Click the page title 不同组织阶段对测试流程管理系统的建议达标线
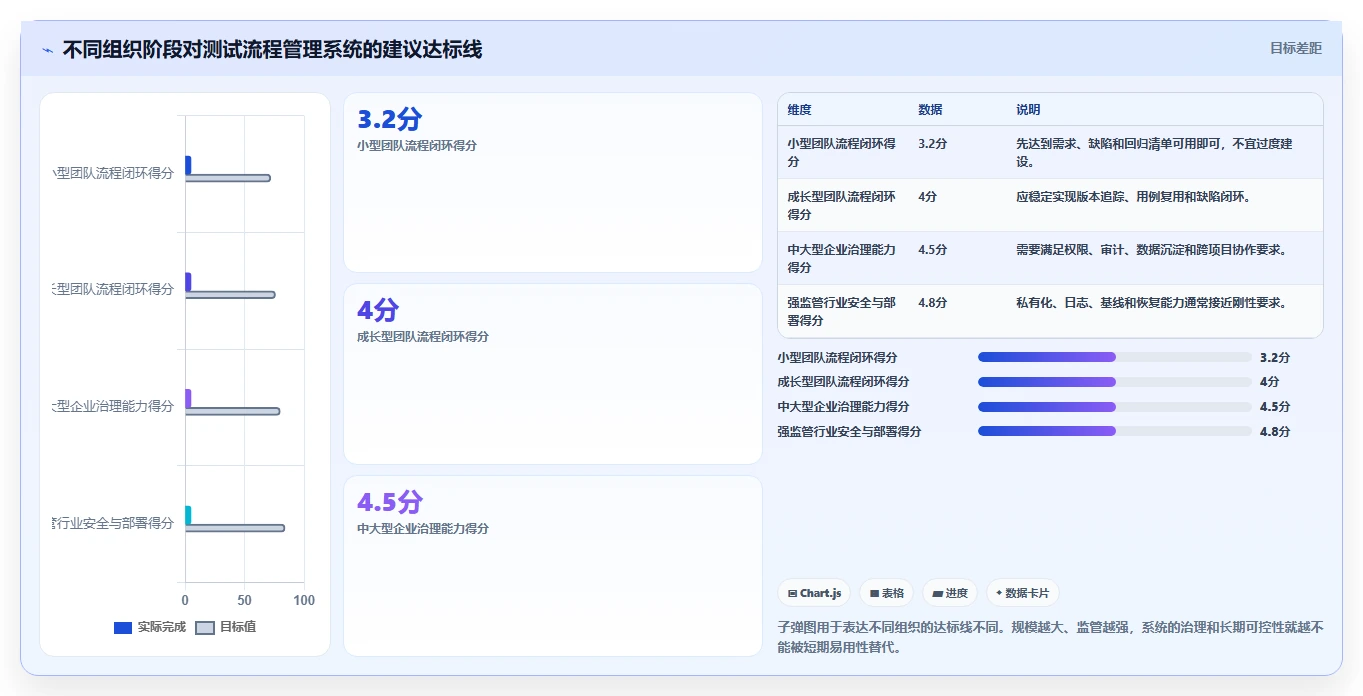Image resolution: width=1363 pixels, height=696 pixels. point(272,49)
